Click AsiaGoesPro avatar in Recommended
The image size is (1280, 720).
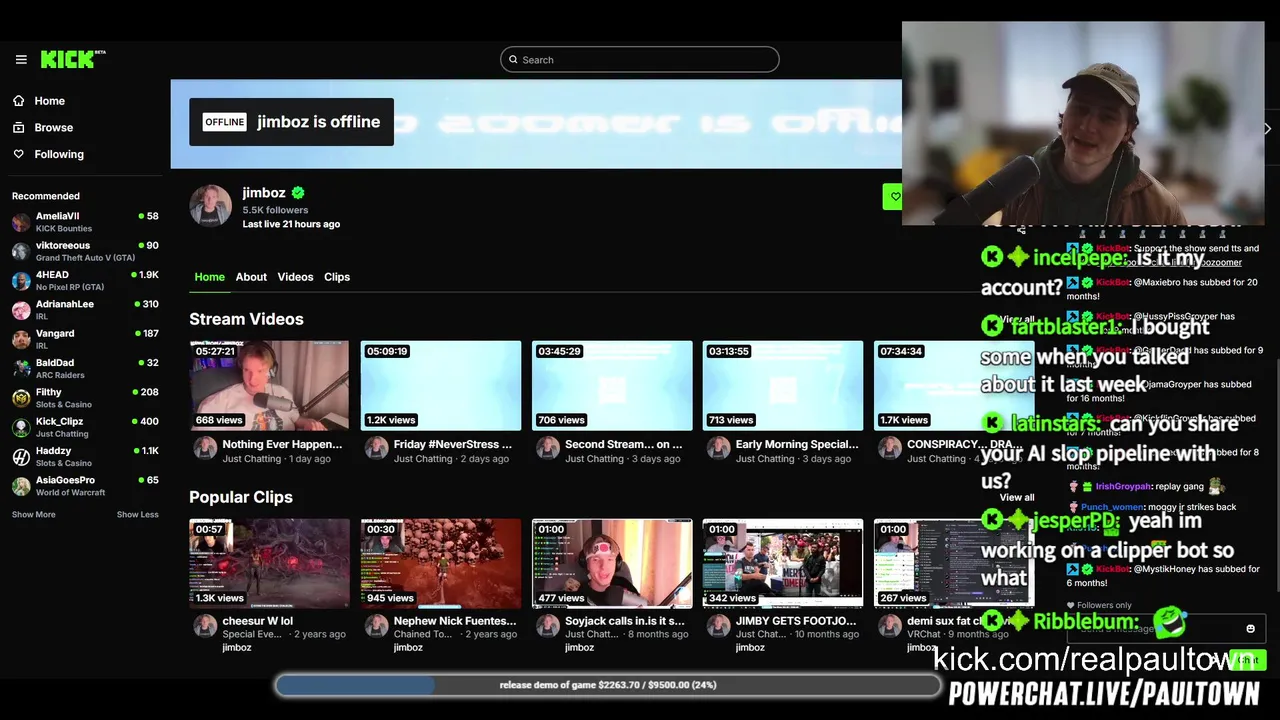[21, 486]
